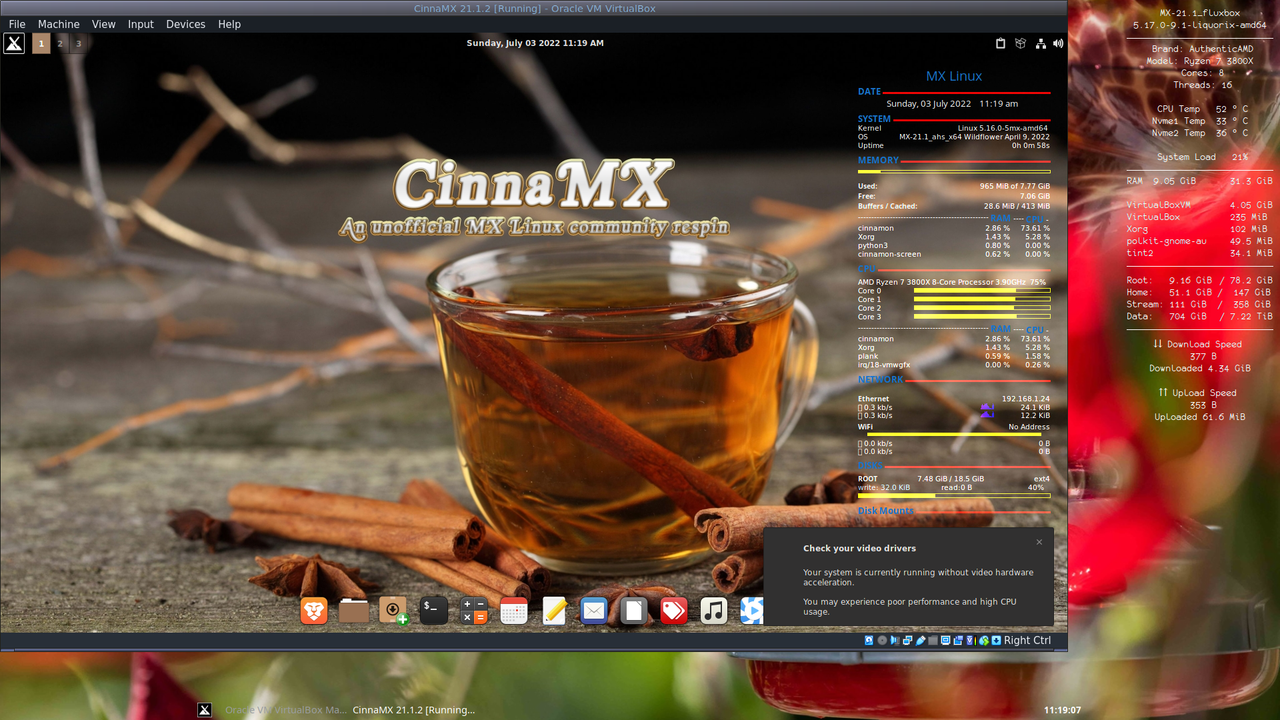1280x720 pixels.
Task: Open the file manager folder dock icon
Action: click(x=354, y=610)
